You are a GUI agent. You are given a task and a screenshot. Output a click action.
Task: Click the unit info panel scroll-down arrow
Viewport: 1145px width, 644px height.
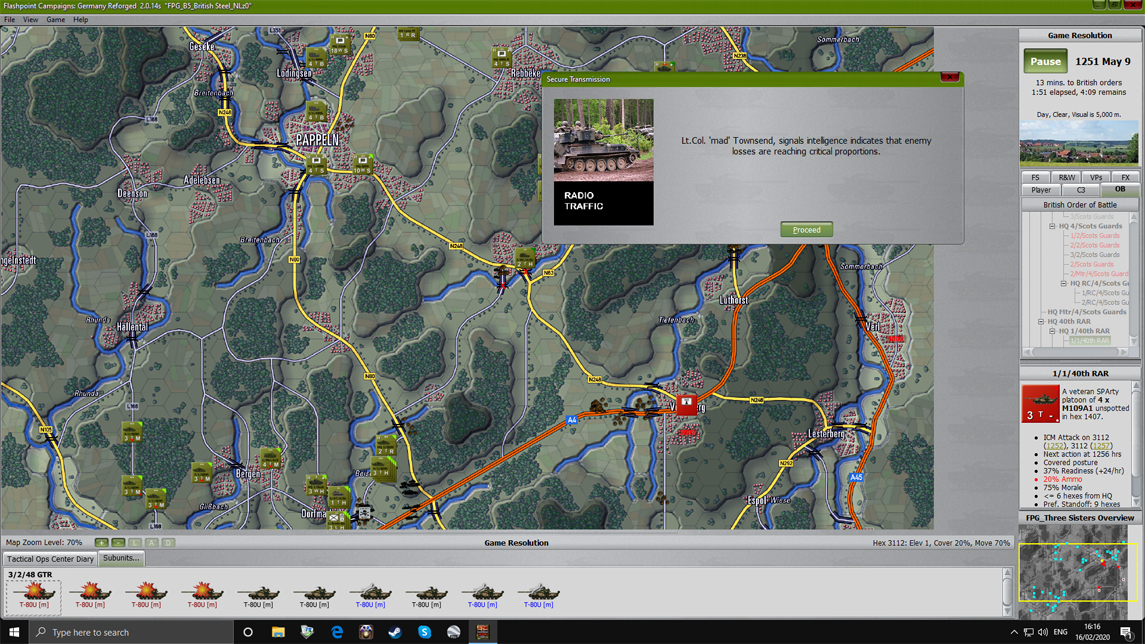[x=1136, y=502]
